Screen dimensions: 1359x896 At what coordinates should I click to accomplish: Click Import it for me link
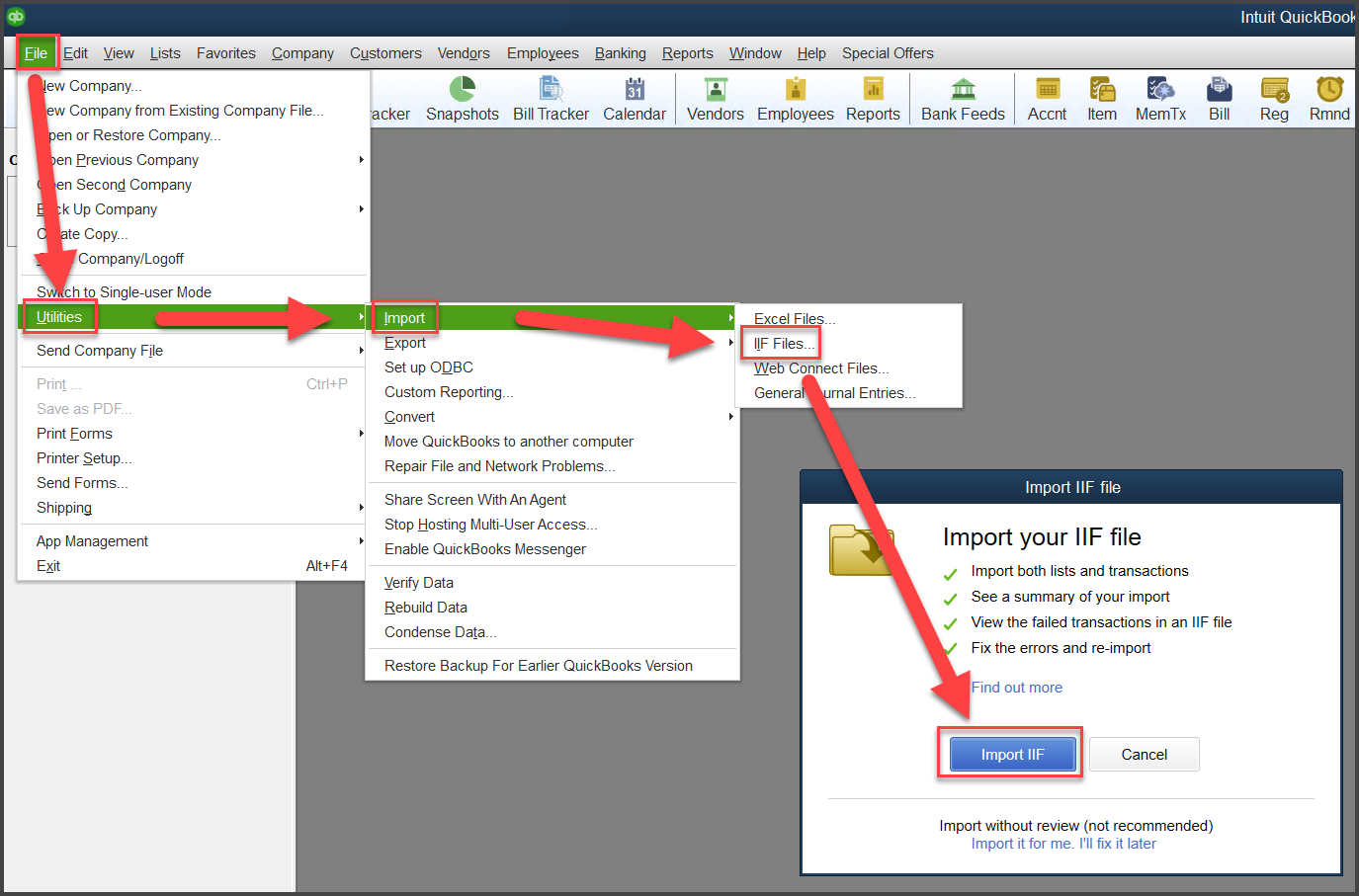coord(1063,844)
